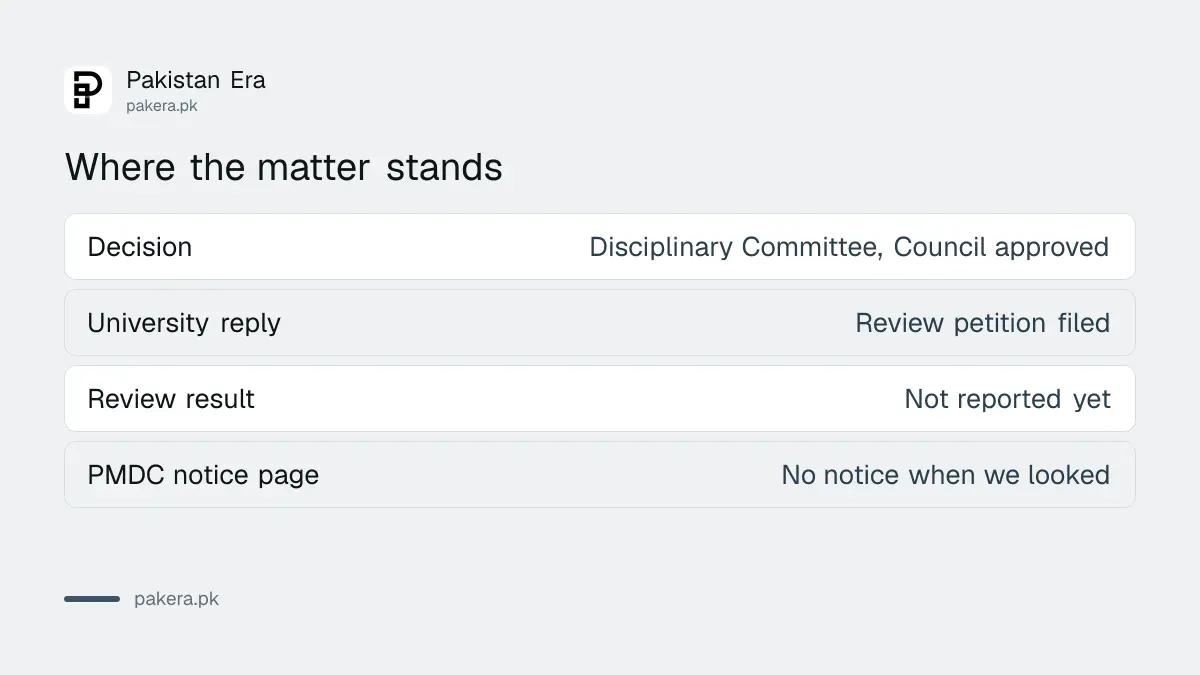This screenshot has width=1200, height=675.
Task: Open the pakera.pk link under the site name
Action: [162, 106]
